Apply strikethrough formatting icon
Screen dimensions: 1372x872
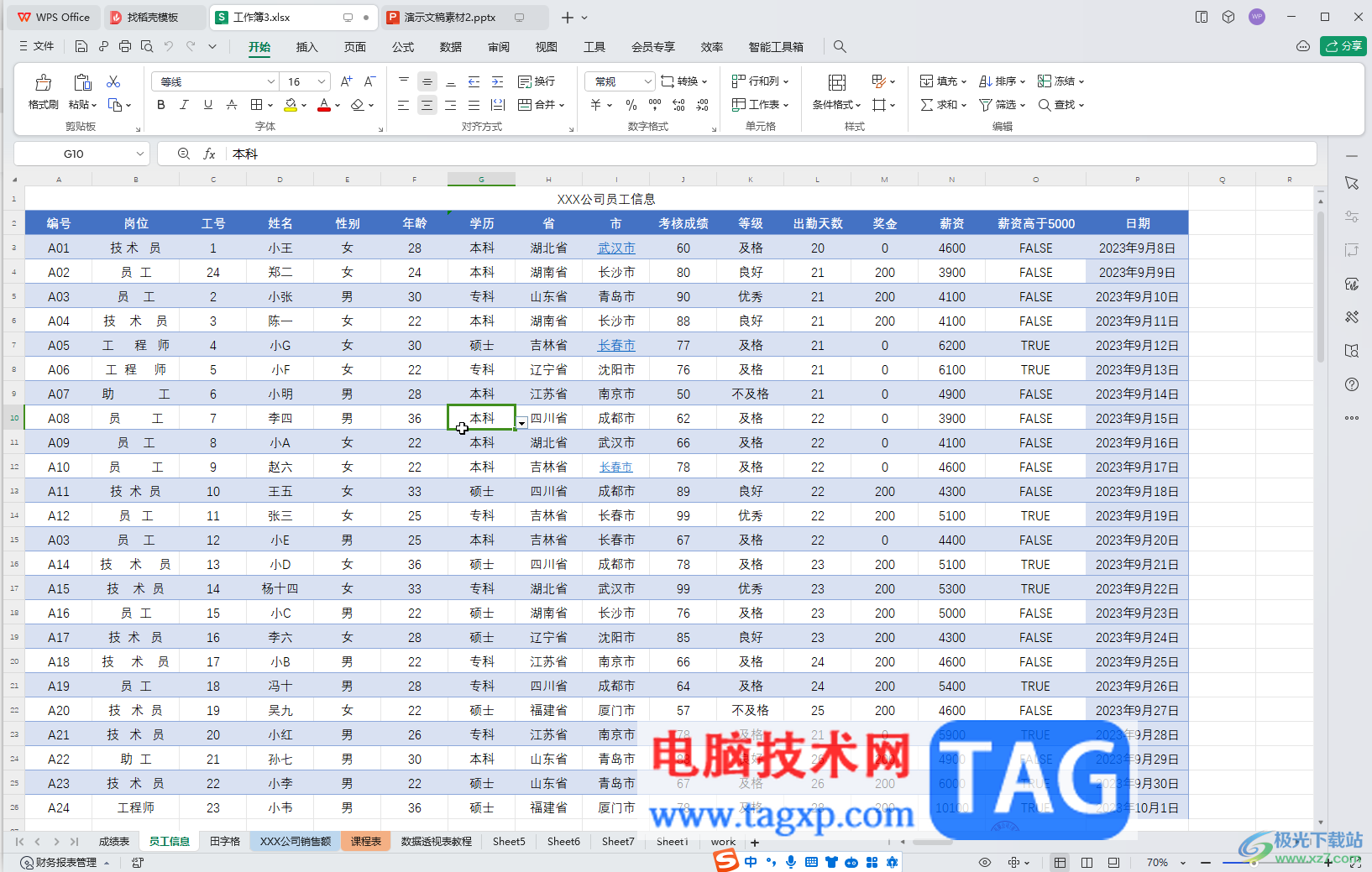(x=232, y=105)
